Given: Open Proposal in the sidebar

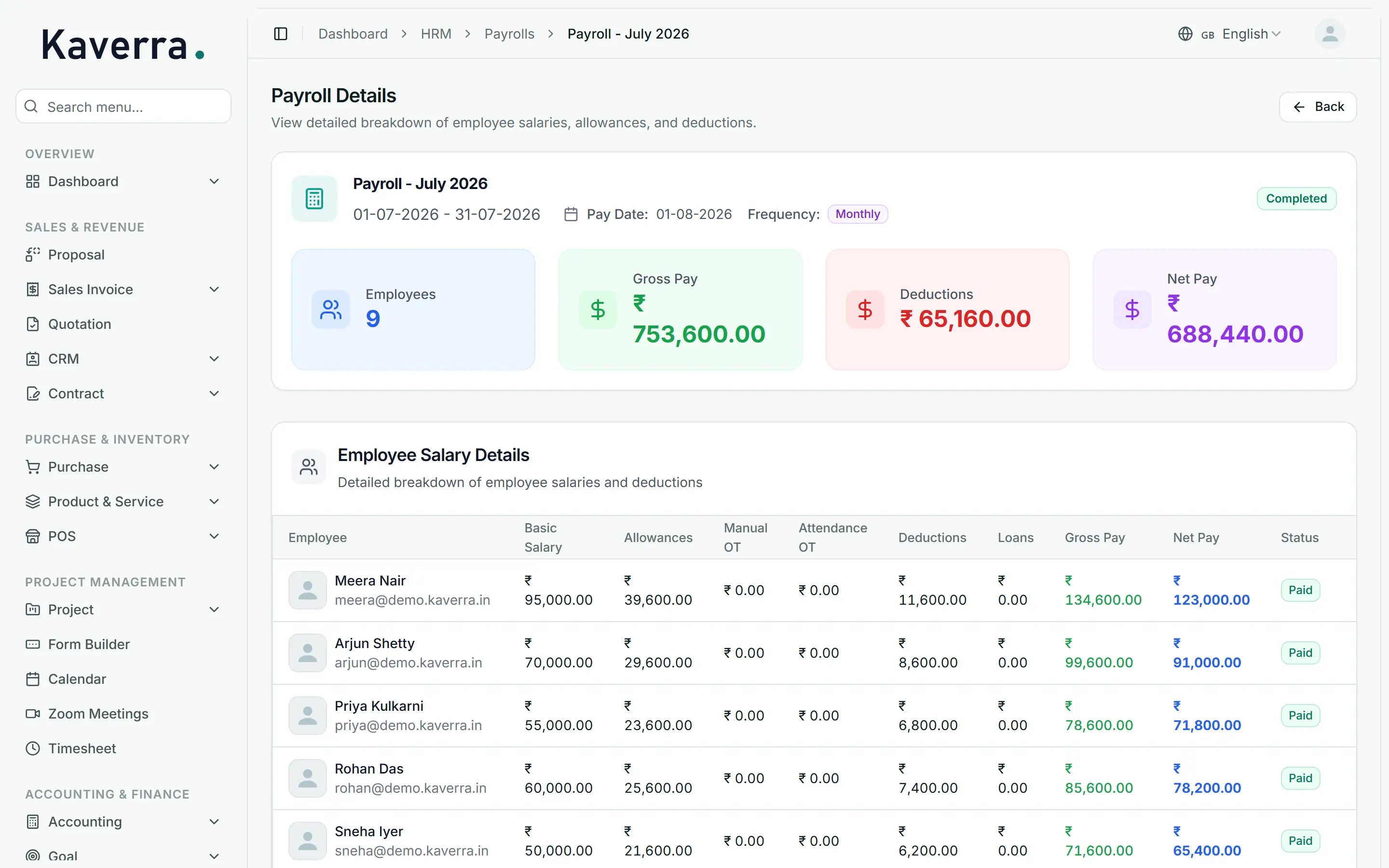Looking at the screenshot, I should point(123,254).
